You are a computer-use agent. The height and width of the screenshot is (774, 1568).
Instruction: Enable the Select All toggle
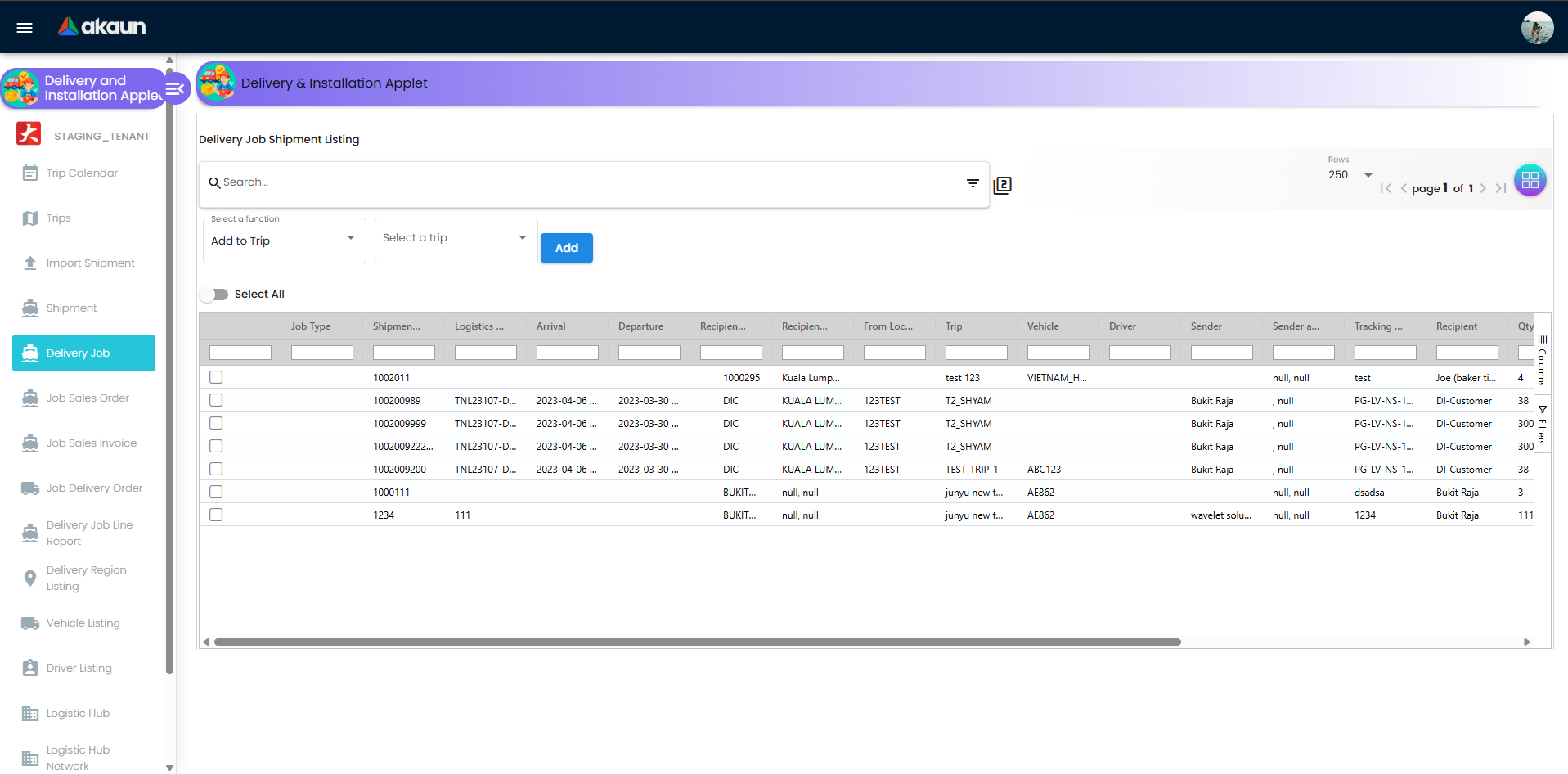point(213,294)
